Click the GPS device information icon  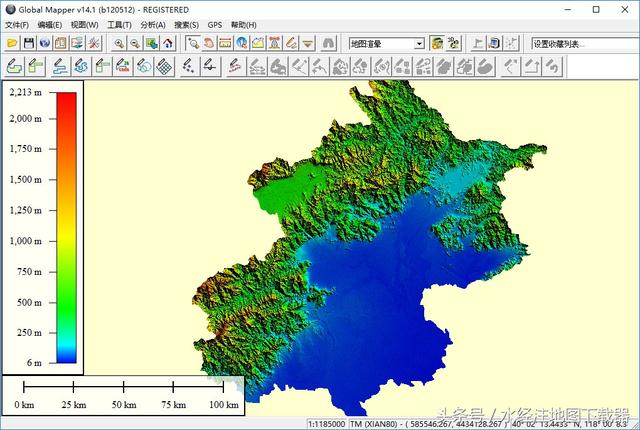coord(494,43)
